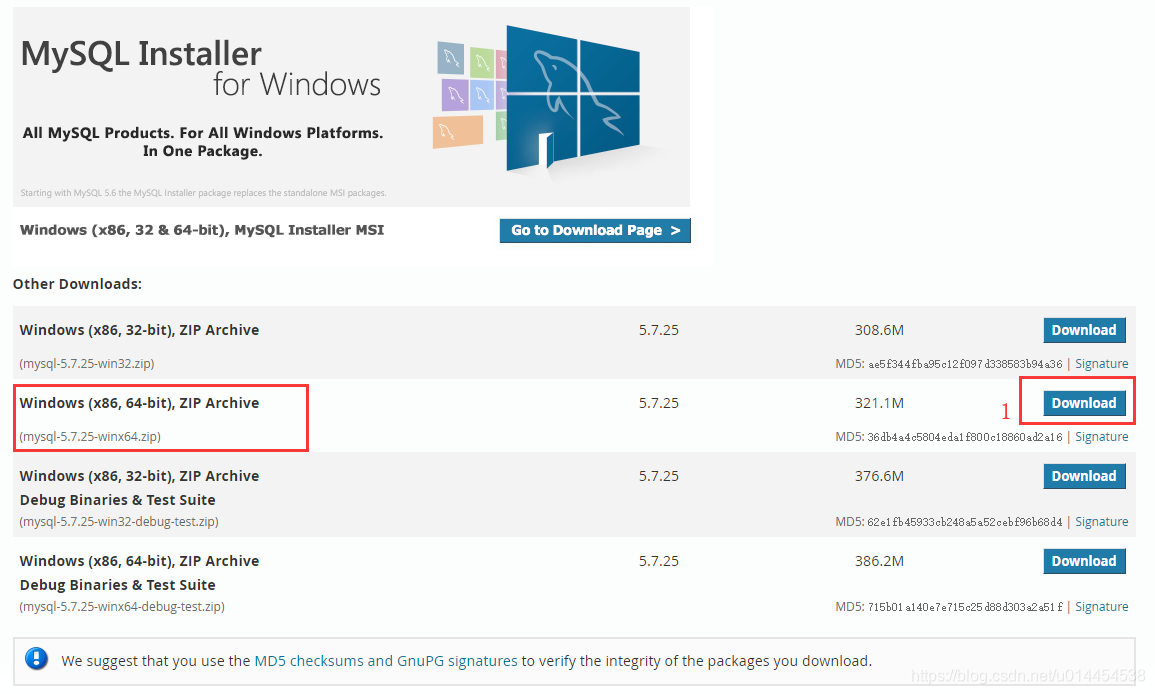Screen dimensions: 1155x694
Task: Open Signature link for mysql-5.7.25-winx64.zip
Action: click(1101, 437)
